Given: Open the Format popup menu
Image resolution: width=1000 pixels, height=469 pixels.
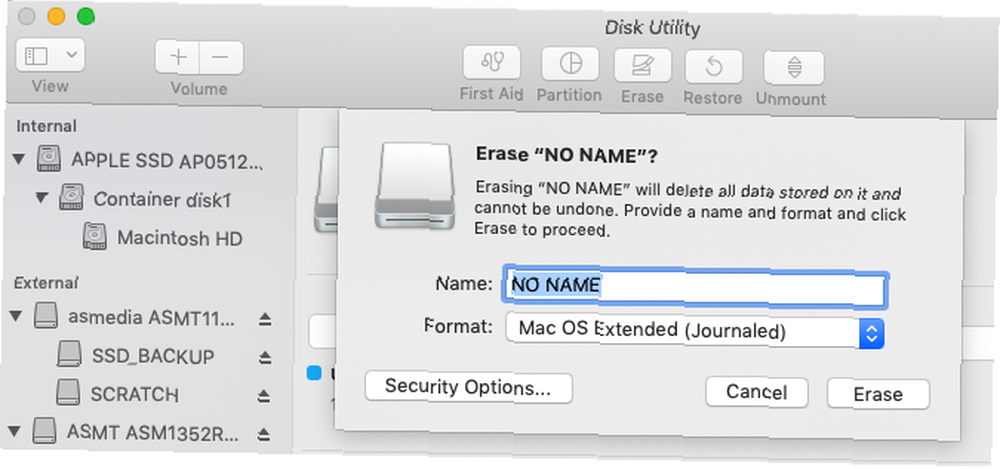Looking at the screenshot, I should [x=694, y=331].
